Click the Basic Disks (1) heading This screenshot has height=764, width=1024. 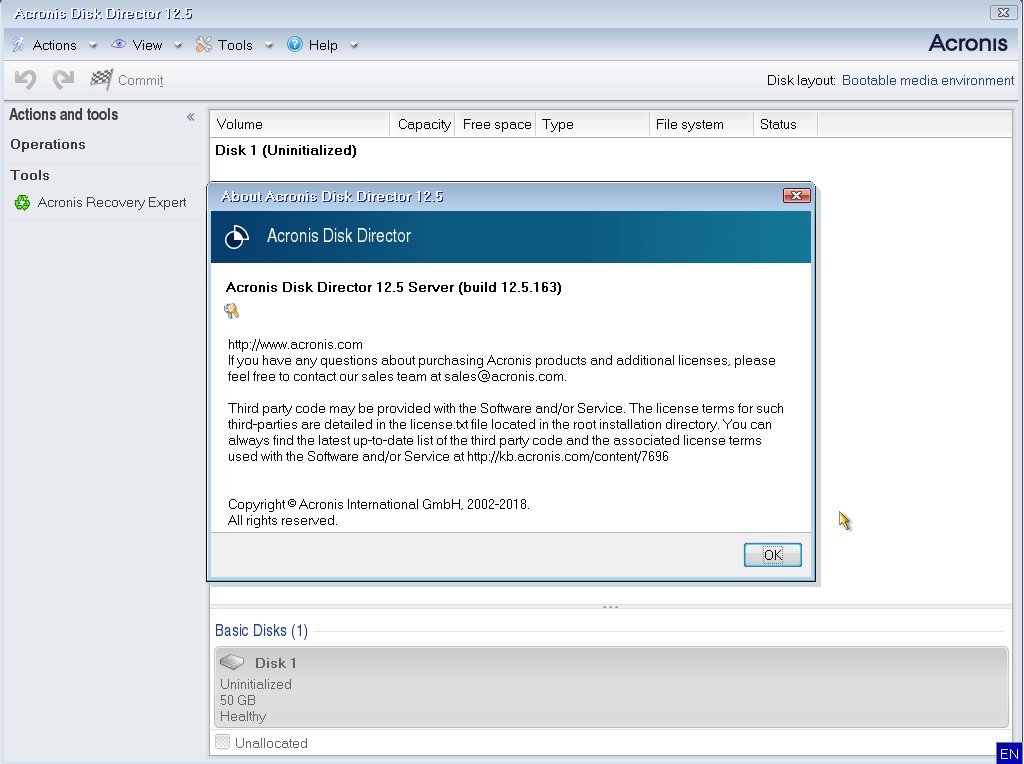[261, 630]
